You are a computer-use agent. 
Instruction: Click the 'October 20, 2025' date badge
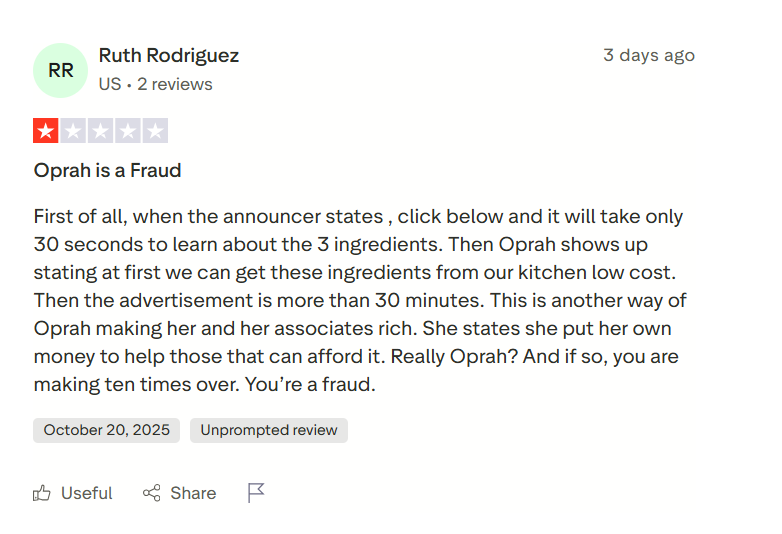(107, 430)
